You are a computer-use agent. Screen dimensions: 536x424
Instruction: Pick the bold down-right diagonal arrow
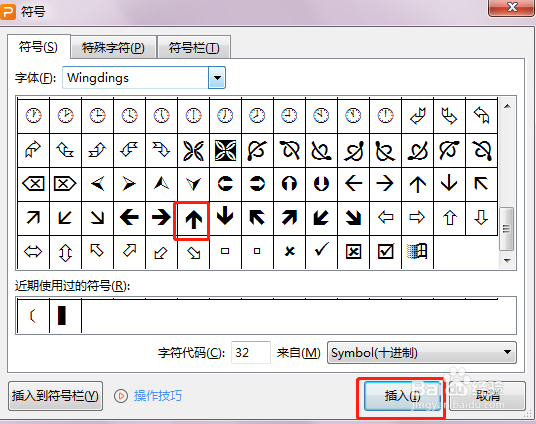pyautogui.click(x=353, y=218)
